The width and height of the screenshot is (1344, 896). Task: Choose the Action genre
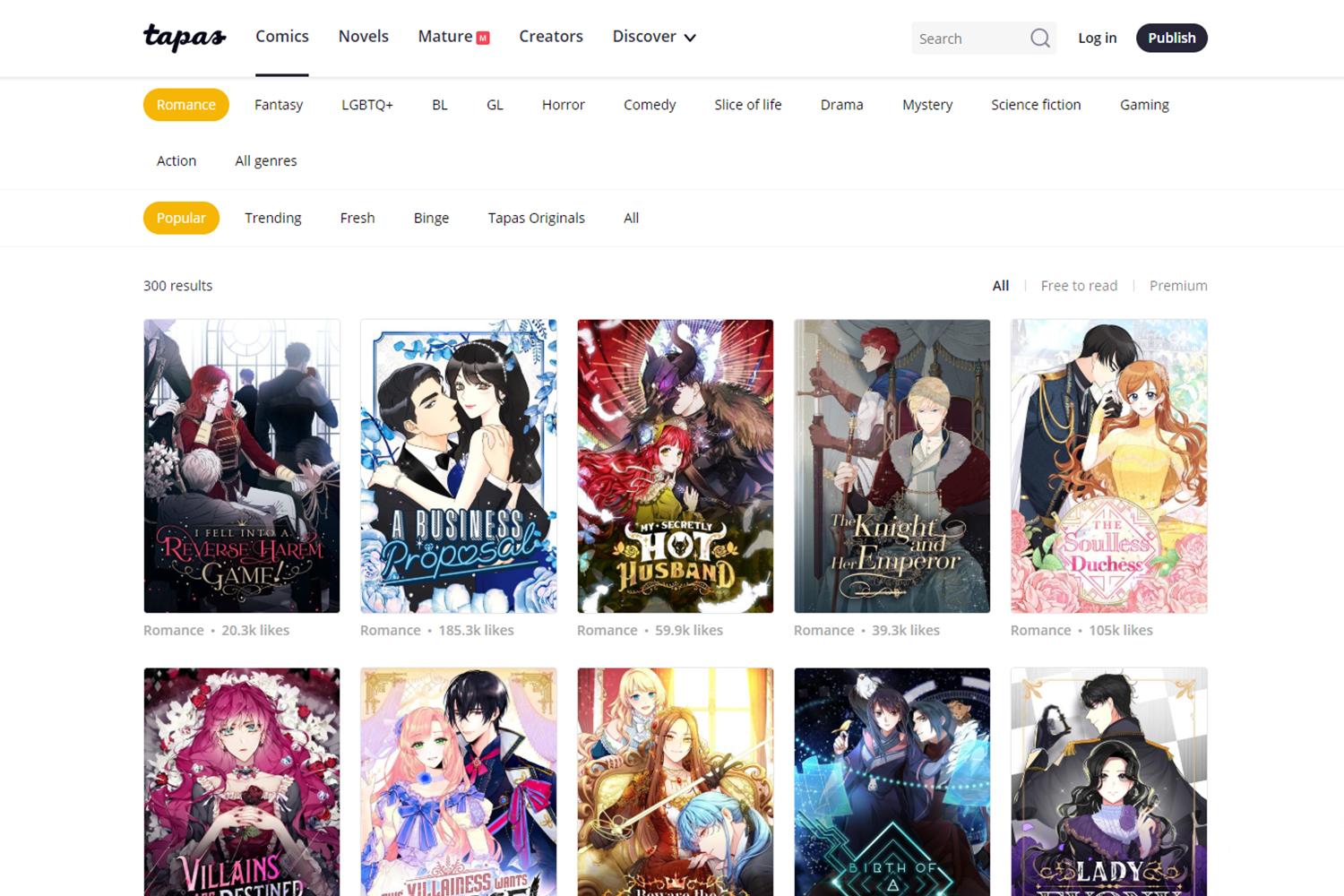177,161
